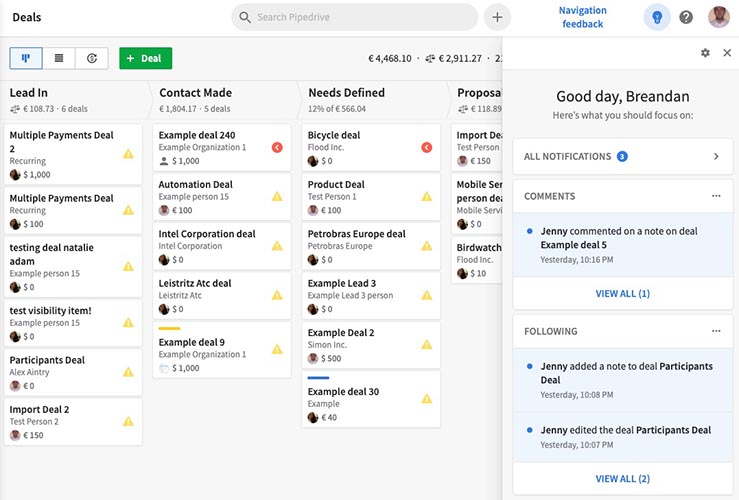The width and height of the screenshot is (739, 500).
Task: Click warning icon on Product Deal
Action: (427, 197)
